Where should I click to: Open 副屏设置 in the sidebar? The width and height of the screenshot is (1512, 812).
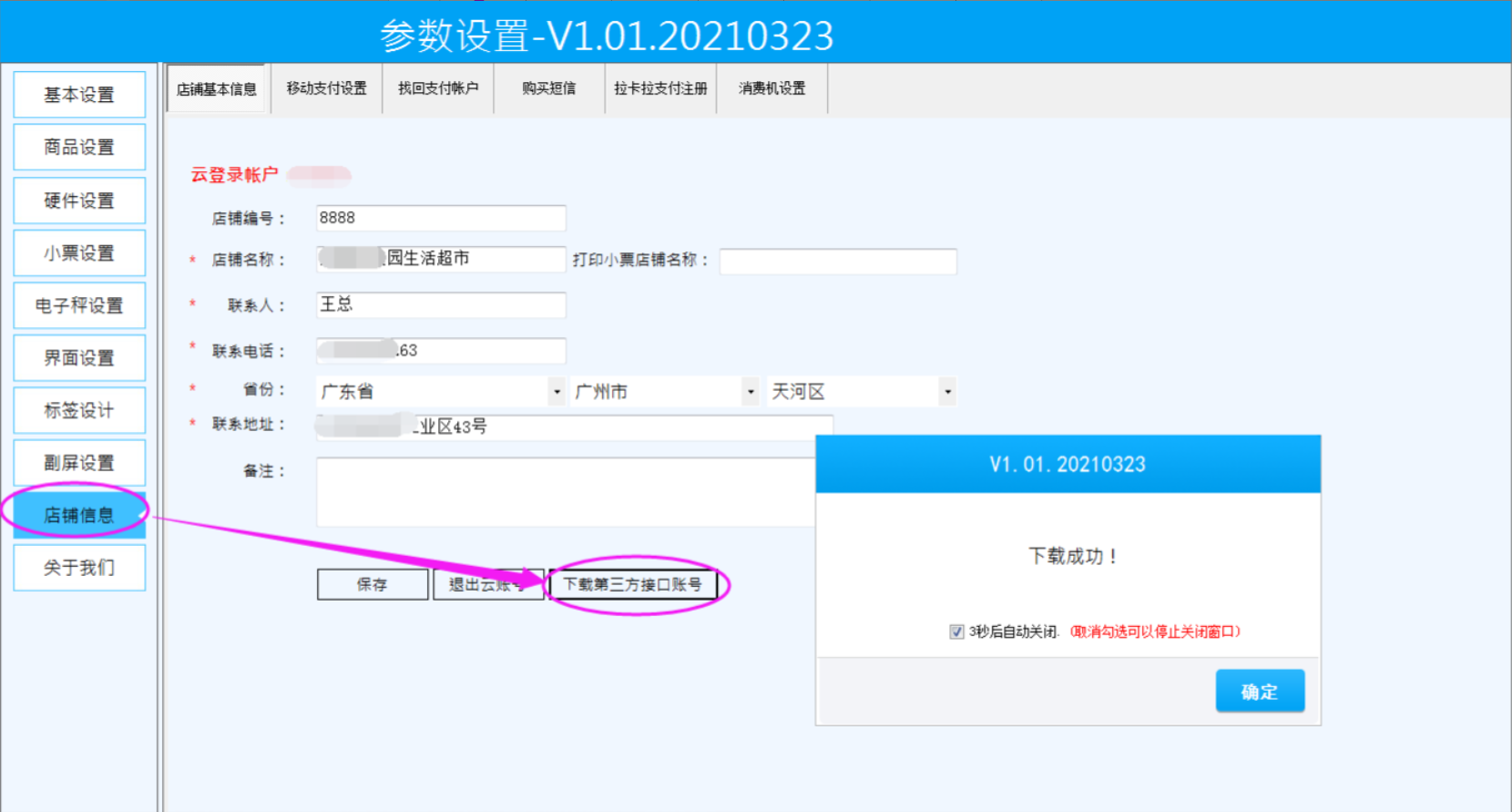tap(79, 463)
